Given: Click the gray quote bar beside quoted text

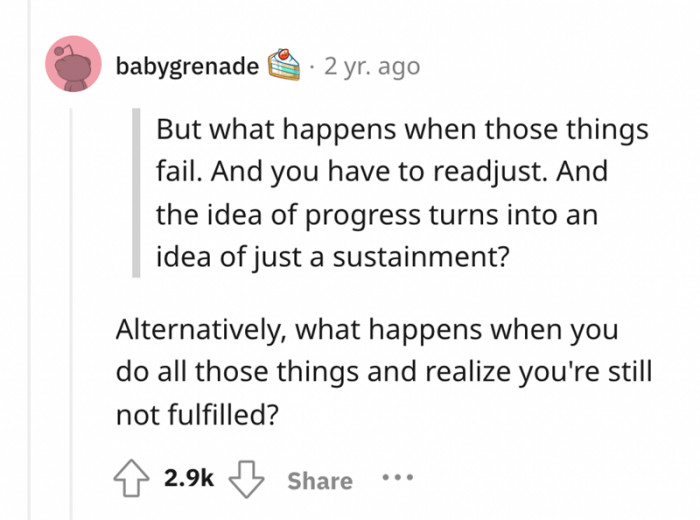Looking at the screenshot, I should [137, 193].
